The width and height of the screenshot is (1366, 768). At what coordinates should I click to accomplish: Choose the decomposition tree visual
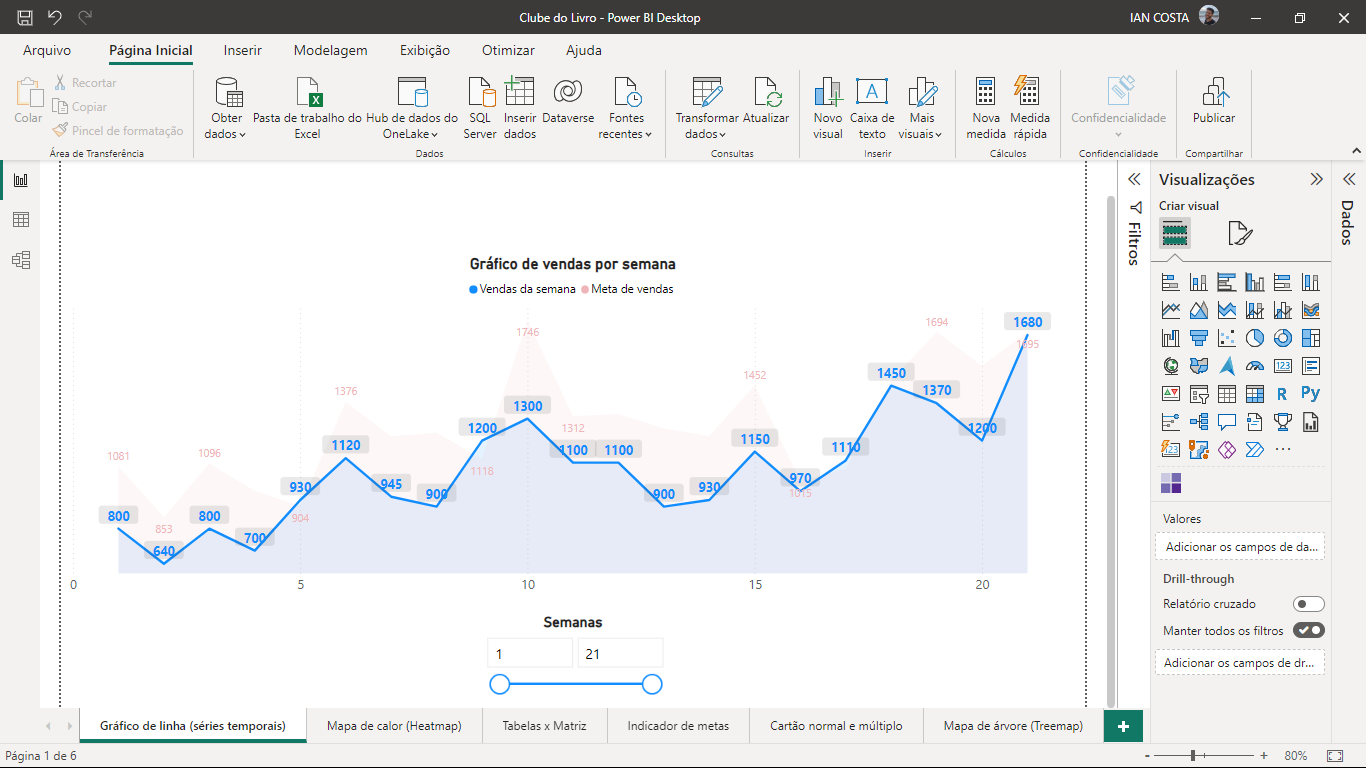[1199, 422]
